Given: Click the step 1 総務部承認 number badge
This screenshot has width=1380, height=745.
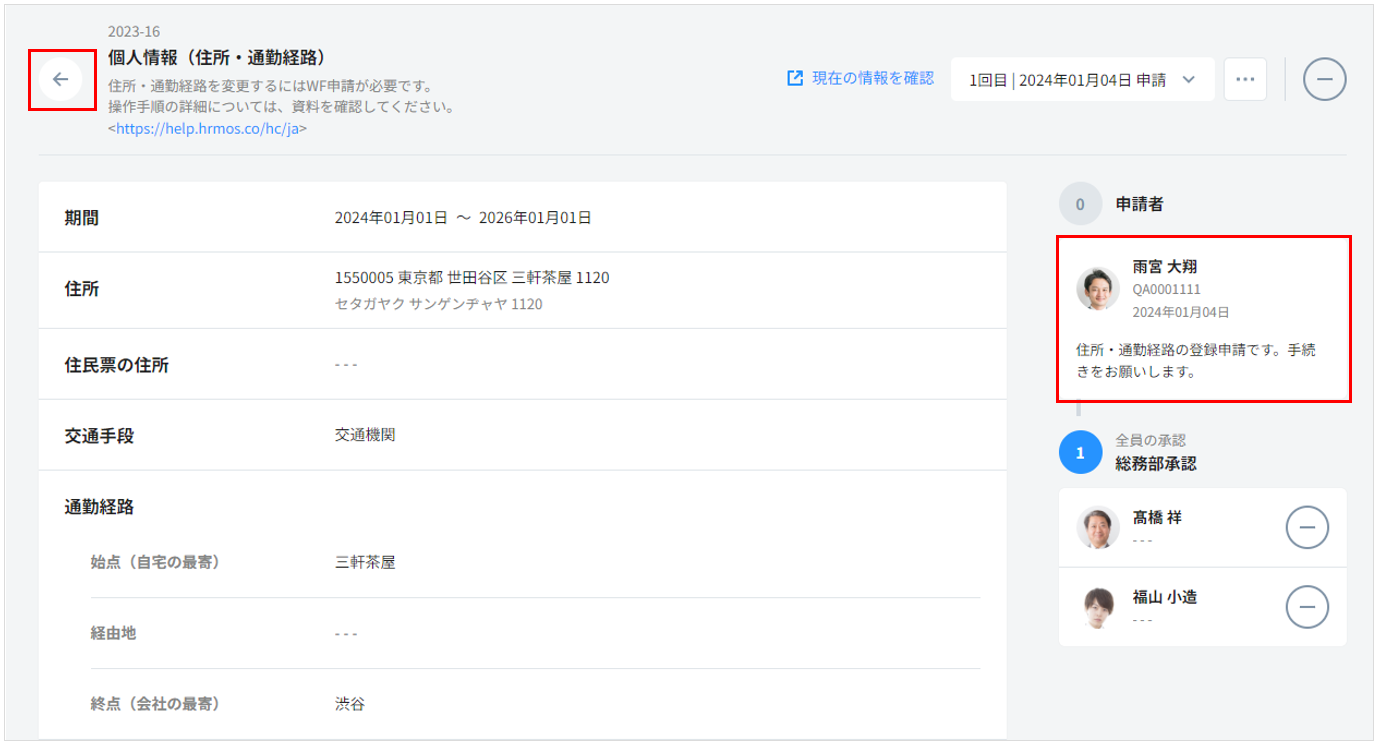Looking at the screenshot, I should pos(1080,453).
